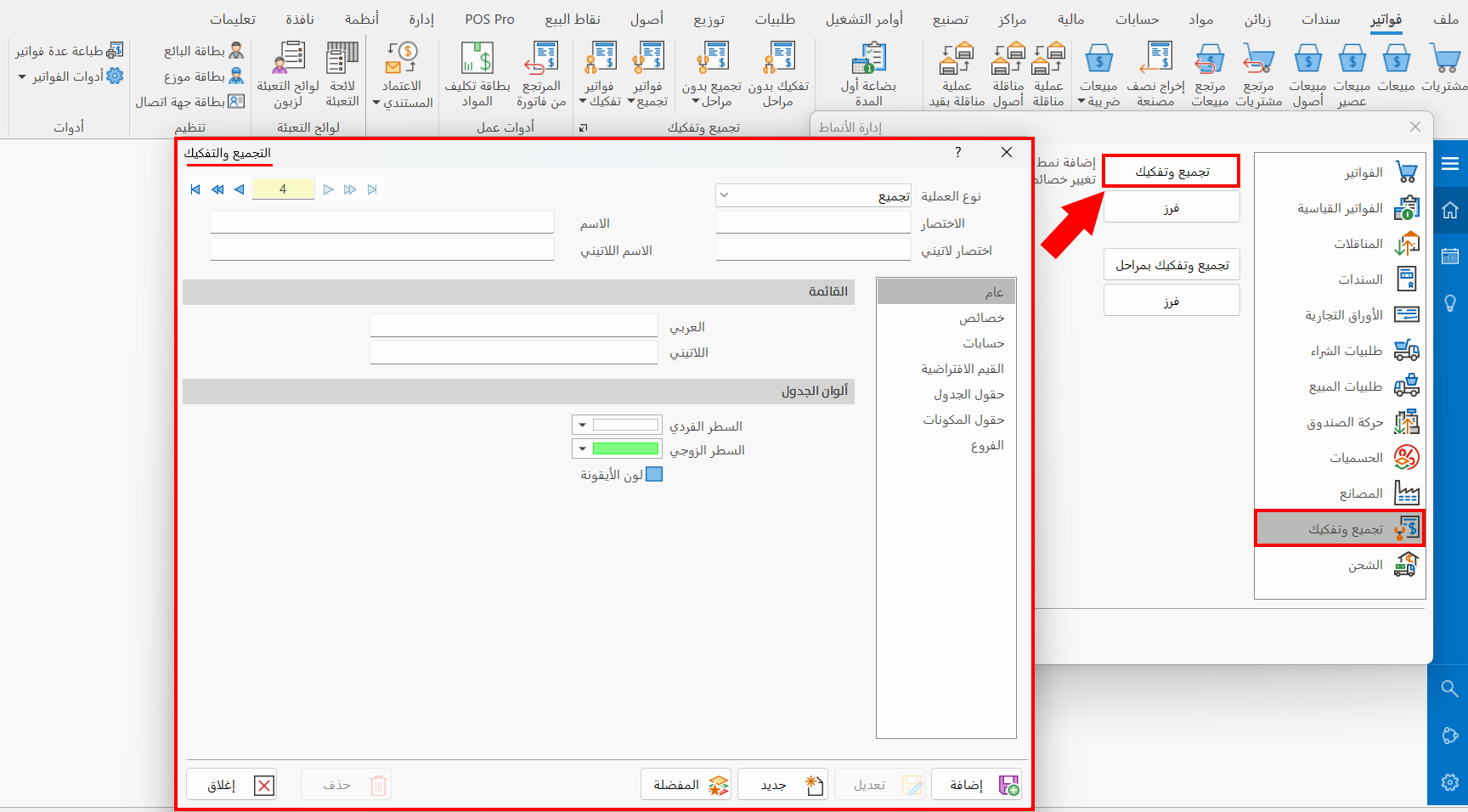This screenshot has width=1468, height=812.
Task: Click the calendar icon in blue sidebar
Action: [x=1450, y=256]
